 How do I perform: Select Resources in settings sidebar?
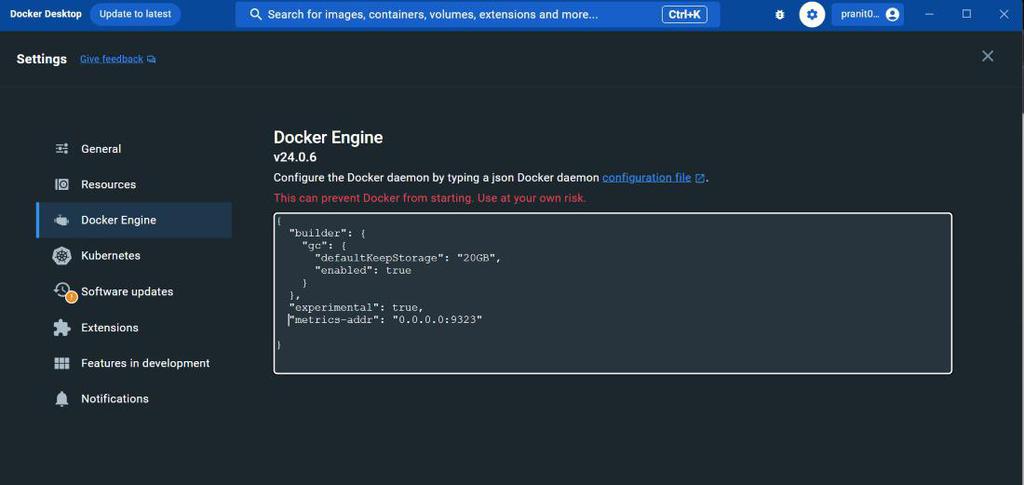click(134, 185)
